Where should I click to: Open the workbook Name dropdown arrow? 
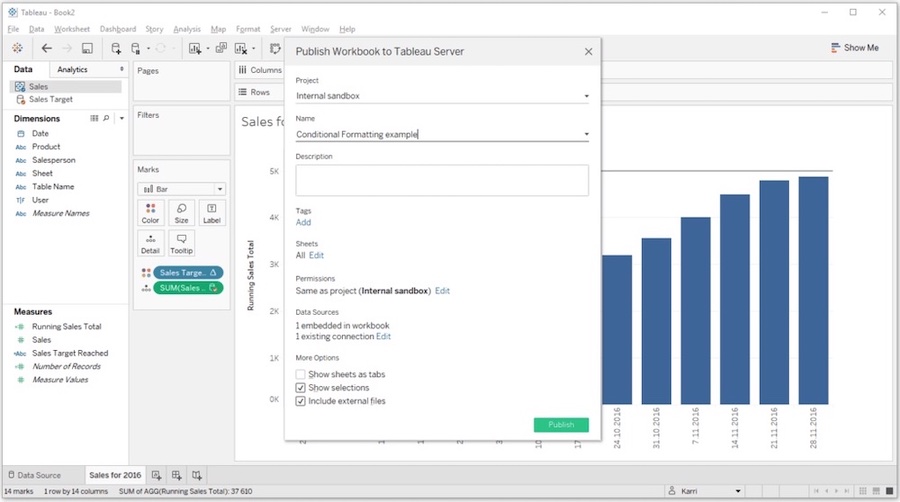(586, 134)
